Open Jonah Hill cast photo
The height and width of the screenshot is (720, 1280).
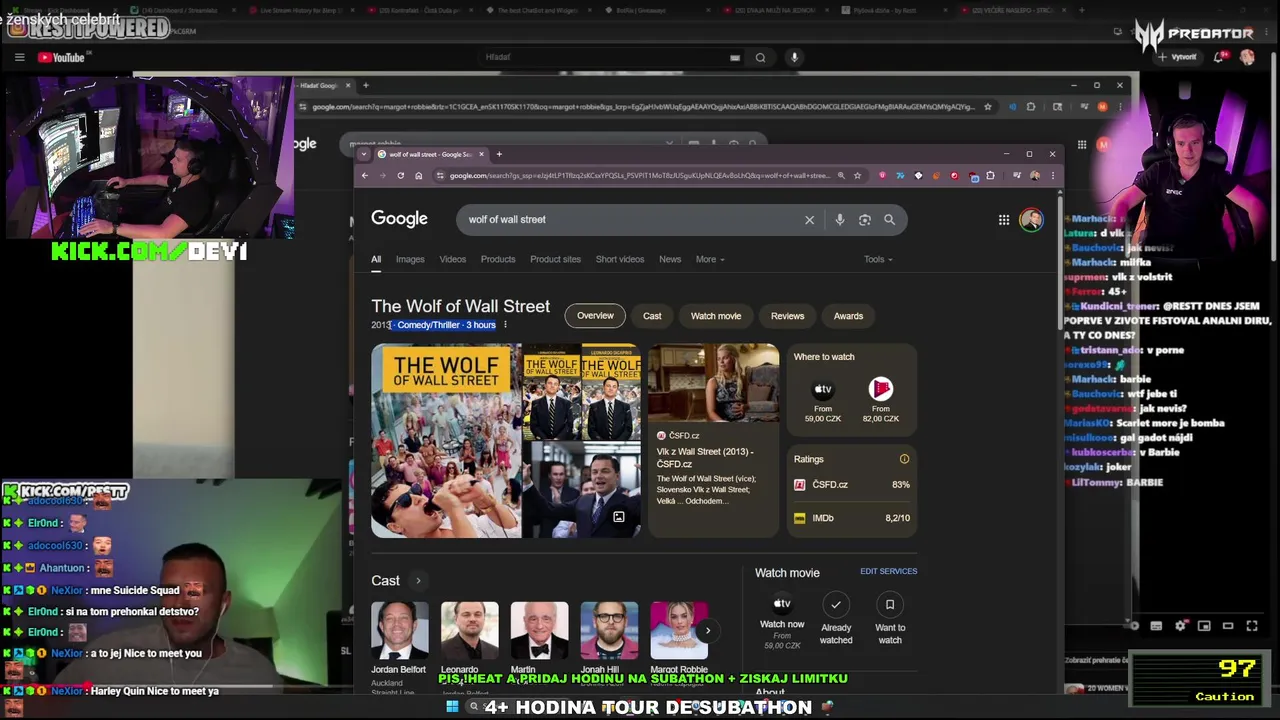tap(609, 631)
